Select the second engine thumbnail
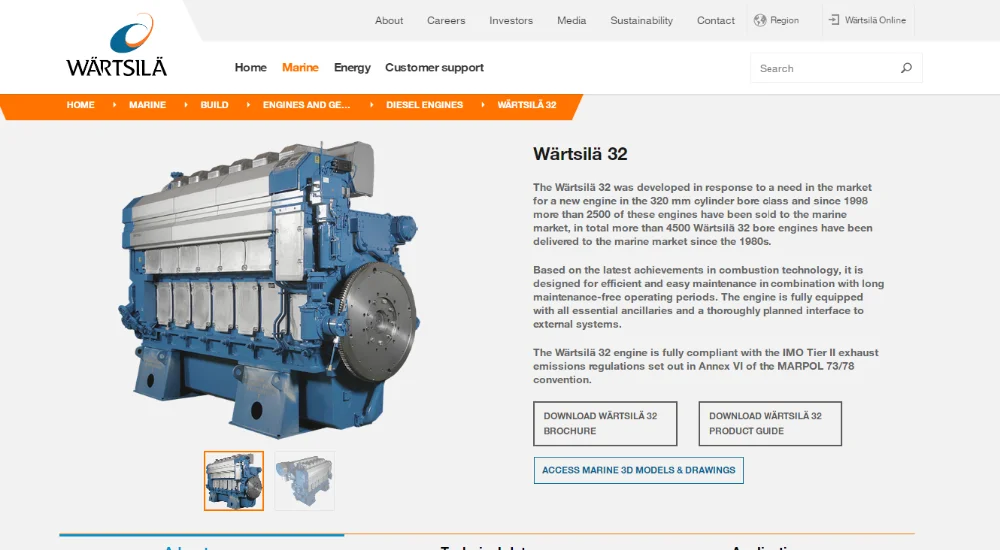This screenshot has width=1000, height=550. click(304, 481)
